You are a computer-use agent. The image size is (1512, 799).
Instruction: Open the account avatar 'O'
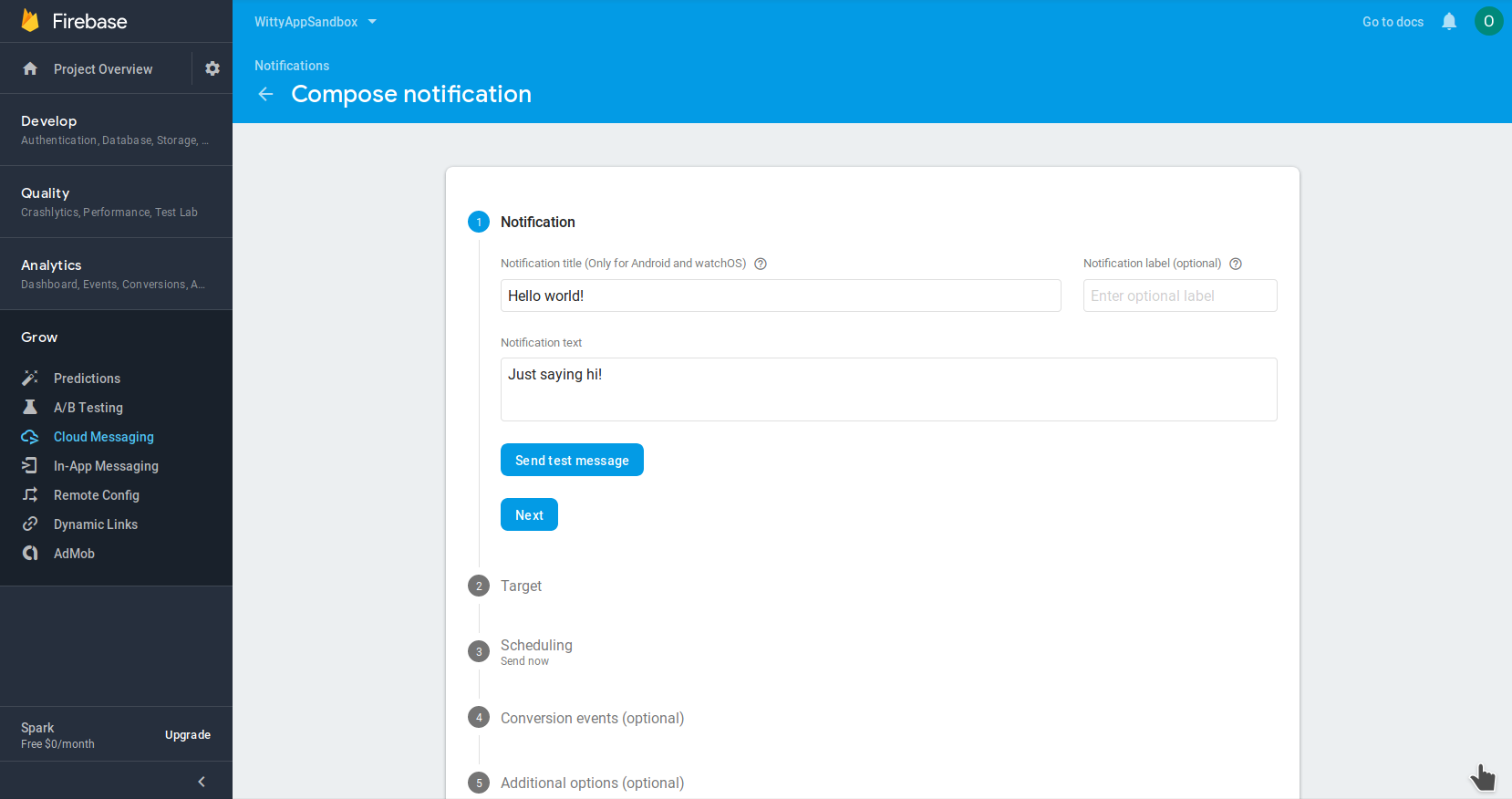coord(1489,21)
